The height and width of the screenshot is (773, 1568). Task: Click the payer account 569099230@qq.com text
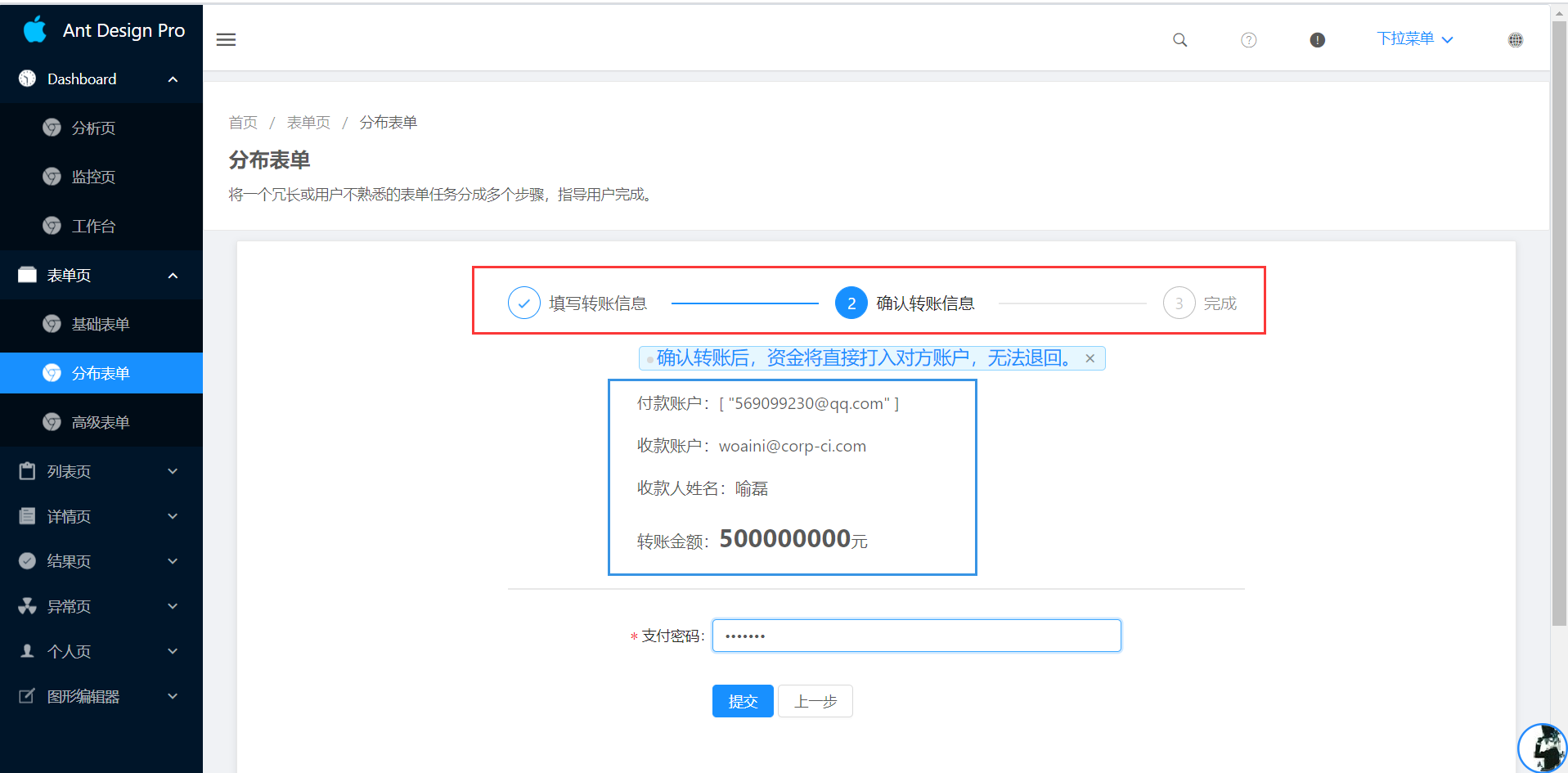coord(809,403)
